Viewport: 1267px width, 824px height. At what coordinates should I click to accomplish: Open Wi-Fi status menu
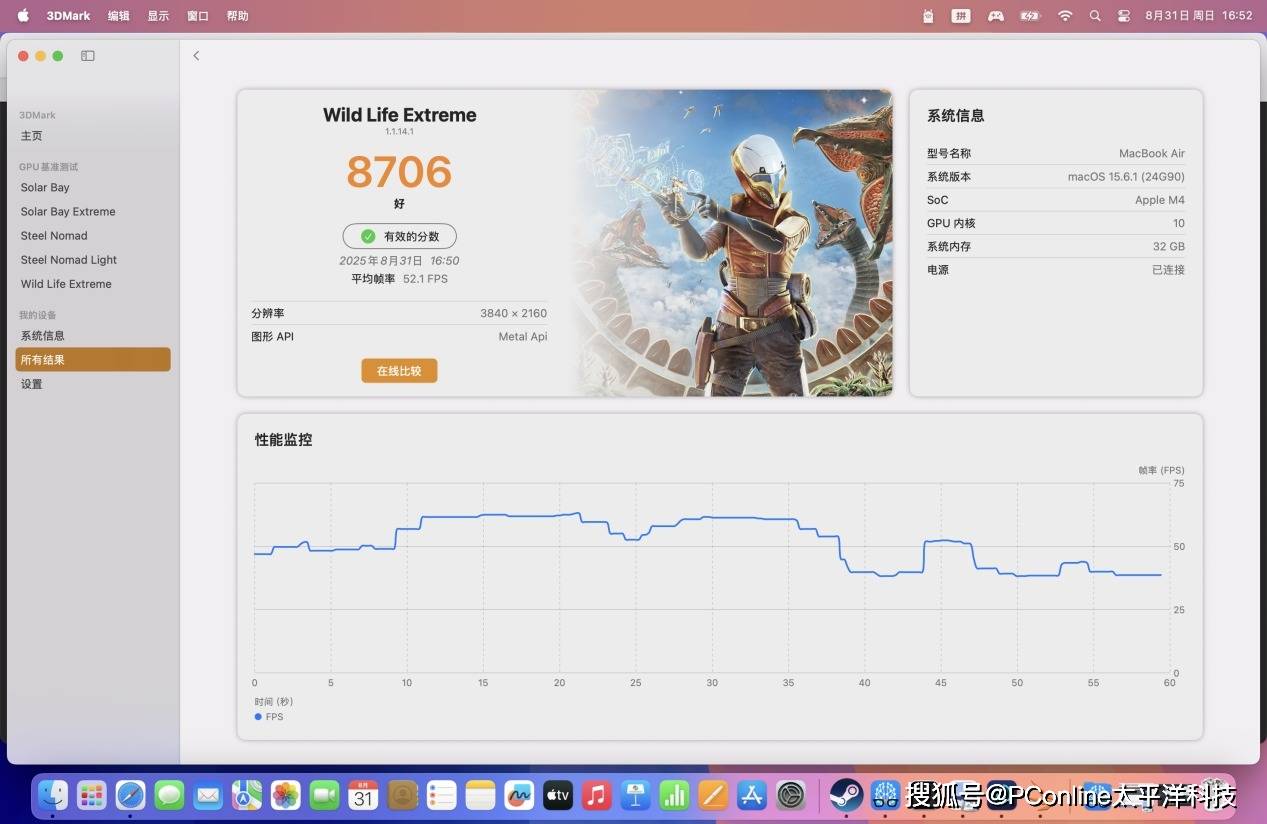point(1065,15)
